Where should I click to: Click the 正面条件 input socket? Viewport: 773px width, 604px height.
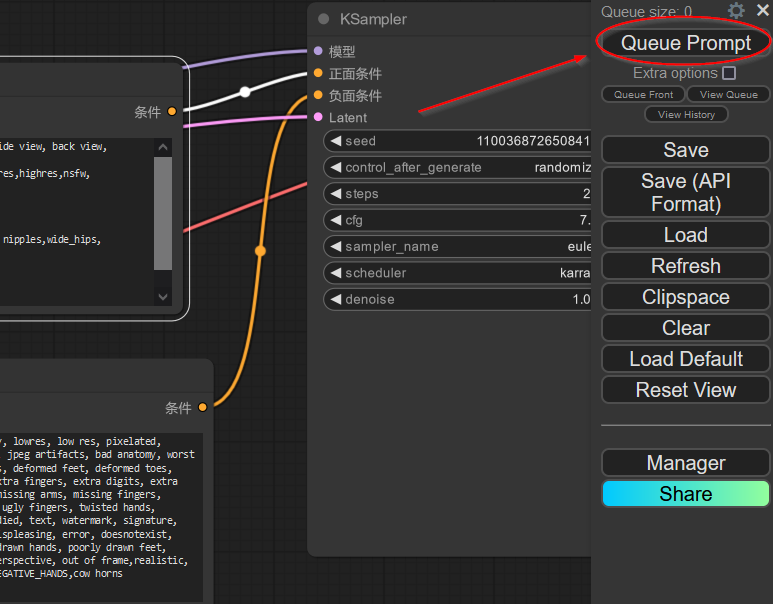[x=318, y=73]
